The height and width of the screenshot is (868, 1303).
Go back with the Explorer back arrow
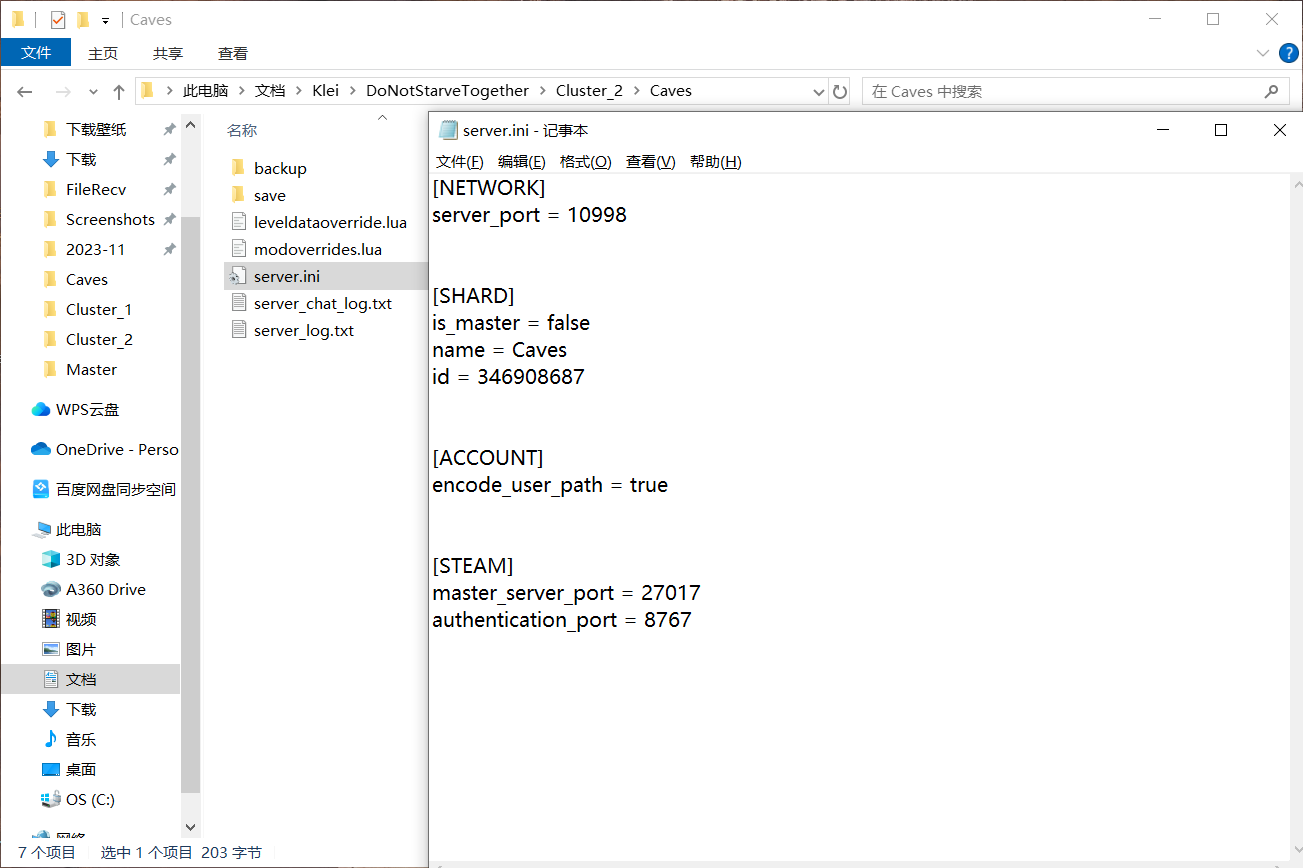(x=25, y=91)
